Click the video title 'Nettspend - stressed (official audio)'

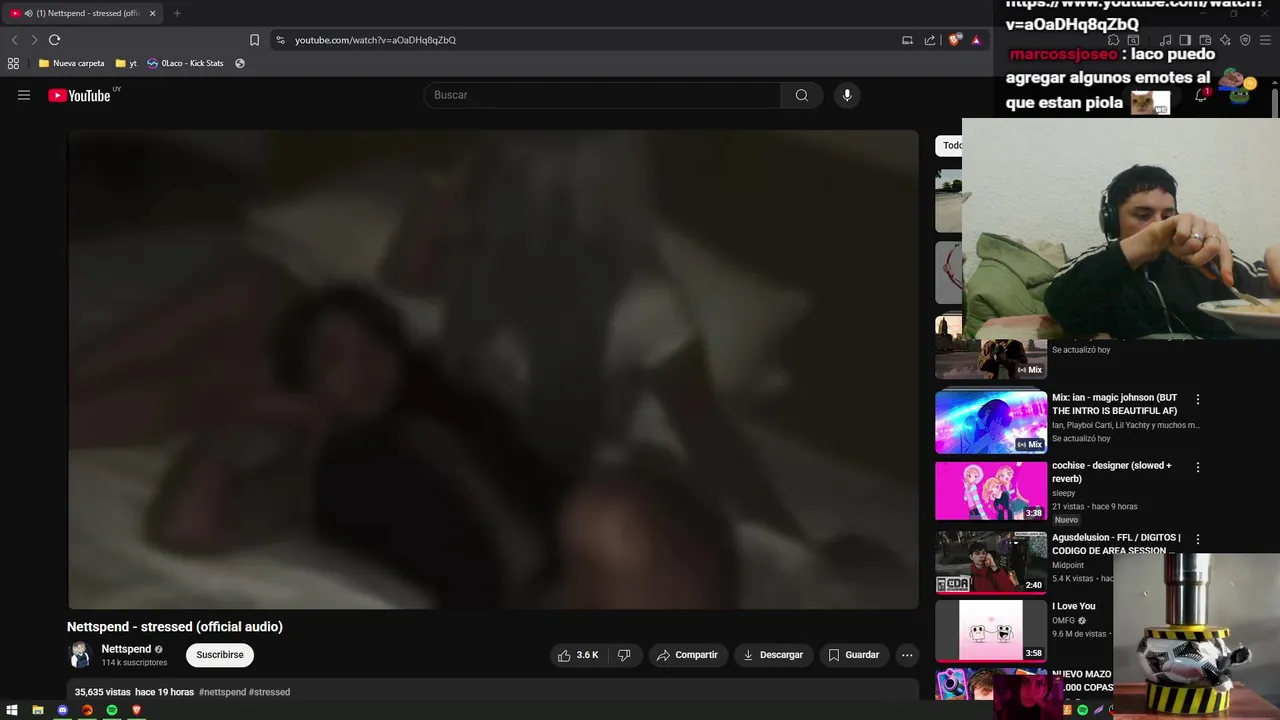[x=175, y=627]
